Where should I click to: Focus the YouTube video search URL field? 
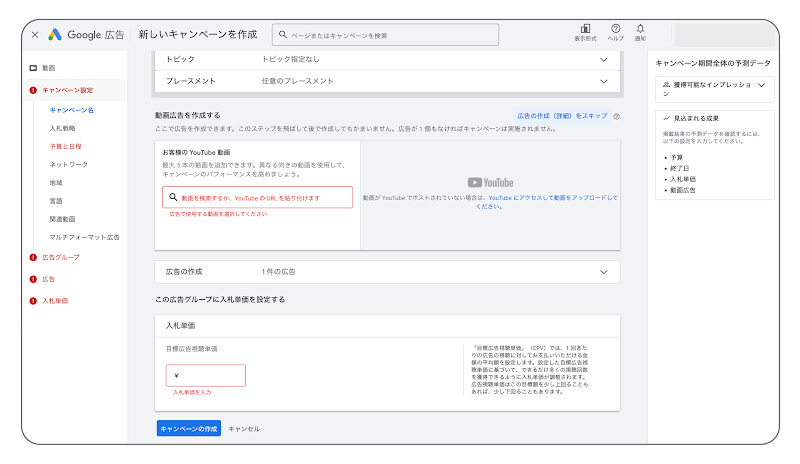(x=257, y=197)
